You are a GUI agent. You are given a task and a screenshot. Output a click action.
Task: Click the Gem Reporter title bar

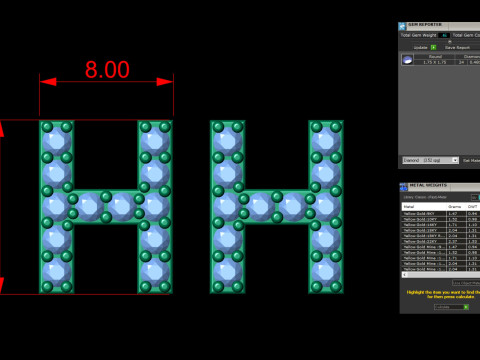439,26
